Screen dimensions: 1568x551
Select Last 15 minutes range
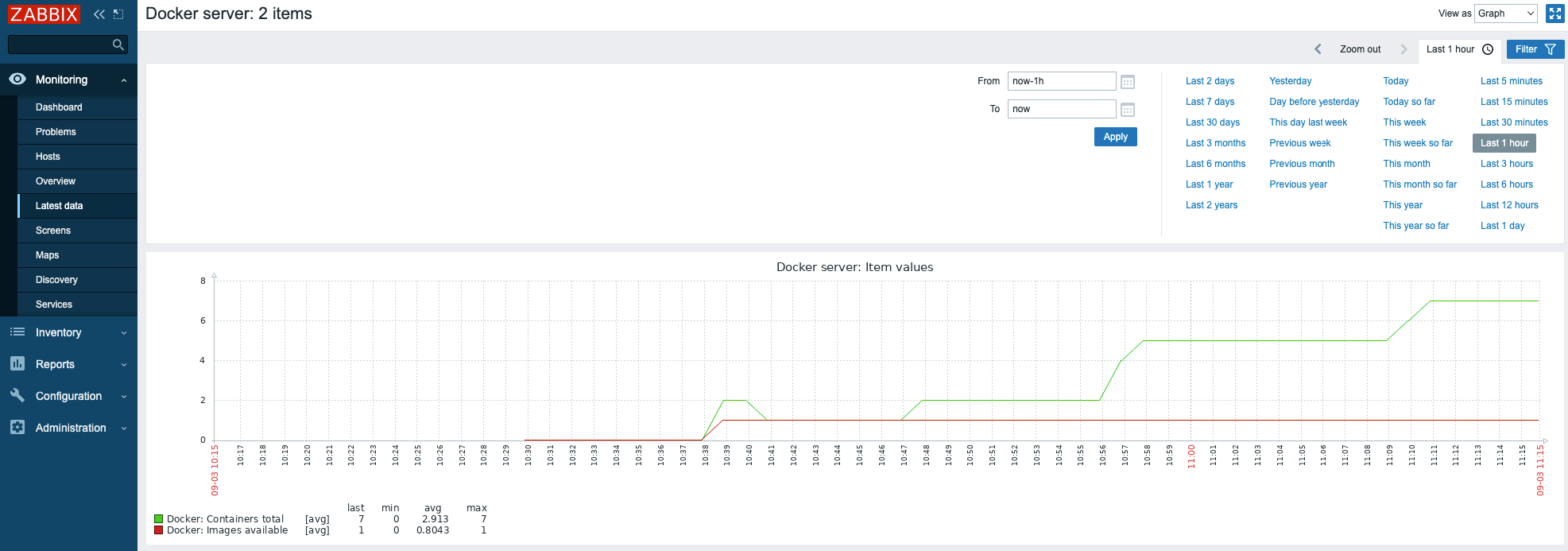pyautogui.click(x=1514, y=102)
